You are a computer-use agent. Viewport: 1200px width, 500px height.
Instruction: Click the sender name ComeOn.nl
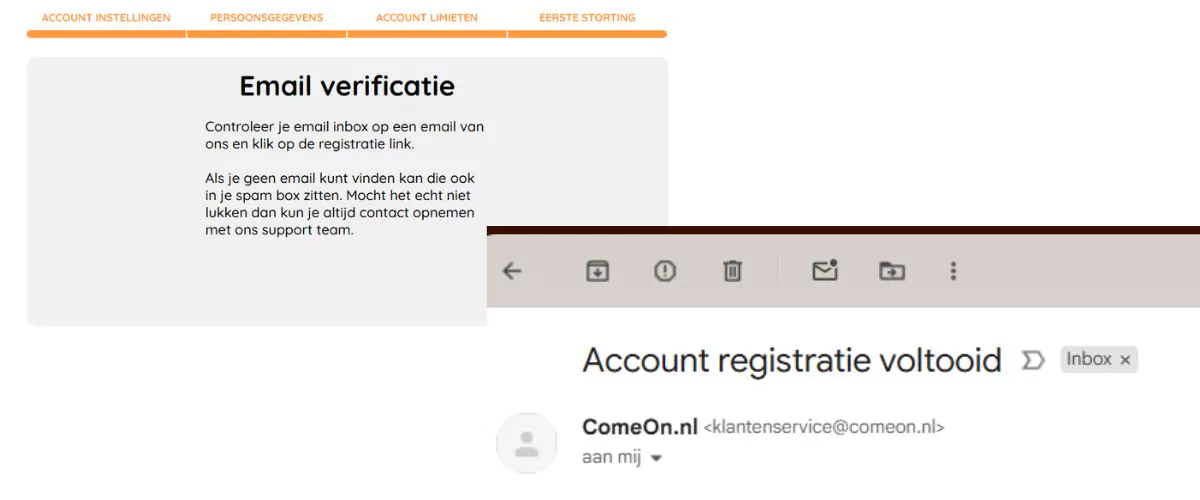[640, 427]
